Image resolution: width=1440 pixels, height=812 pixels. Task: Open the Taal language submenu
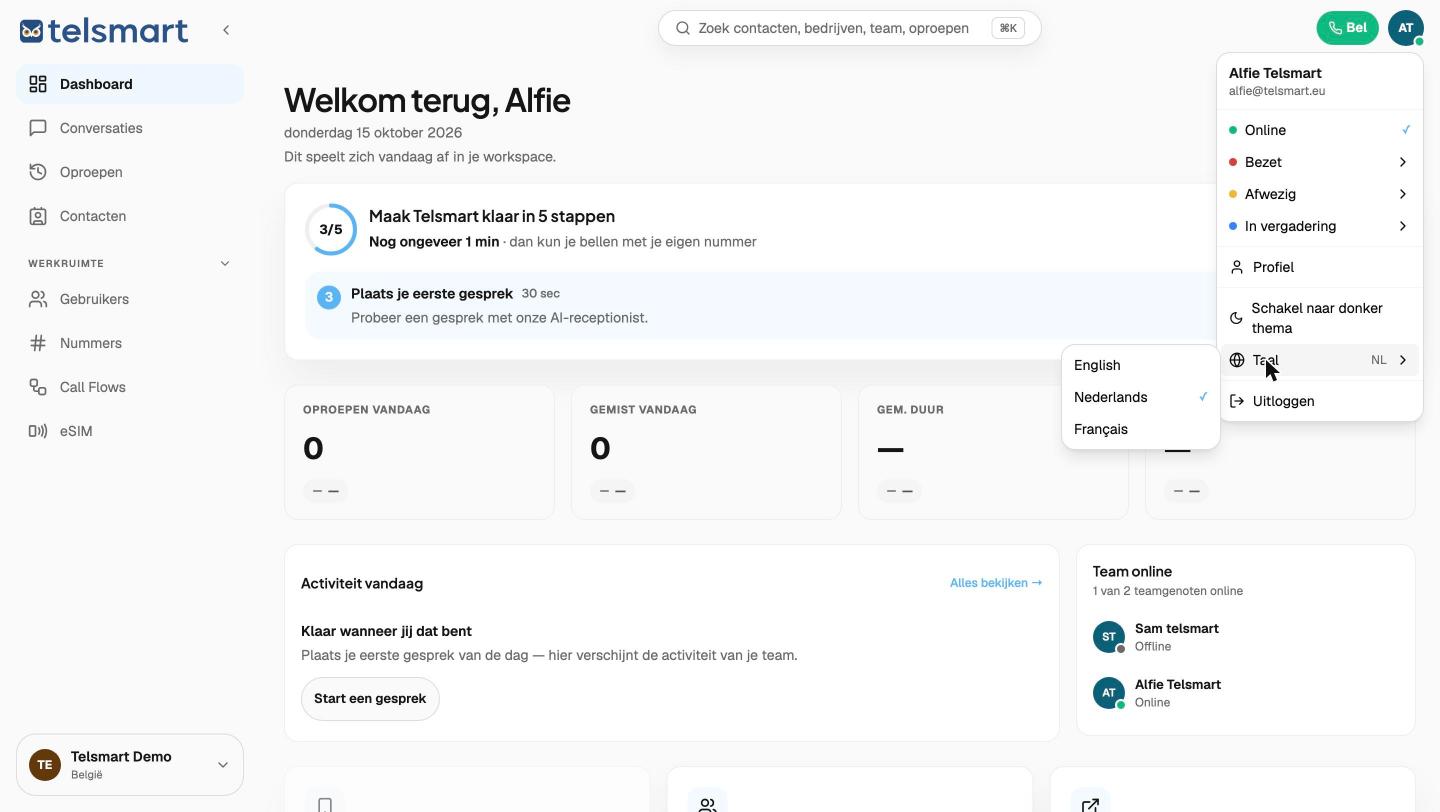1320,360
